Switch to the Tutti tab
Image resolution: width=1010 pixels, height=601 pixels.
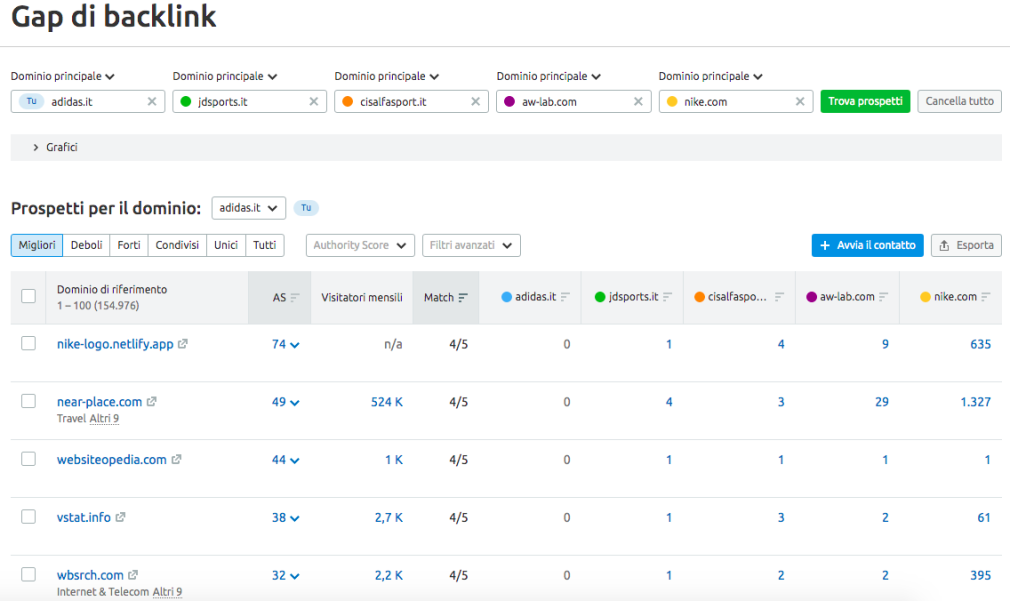tap(265, 245)
